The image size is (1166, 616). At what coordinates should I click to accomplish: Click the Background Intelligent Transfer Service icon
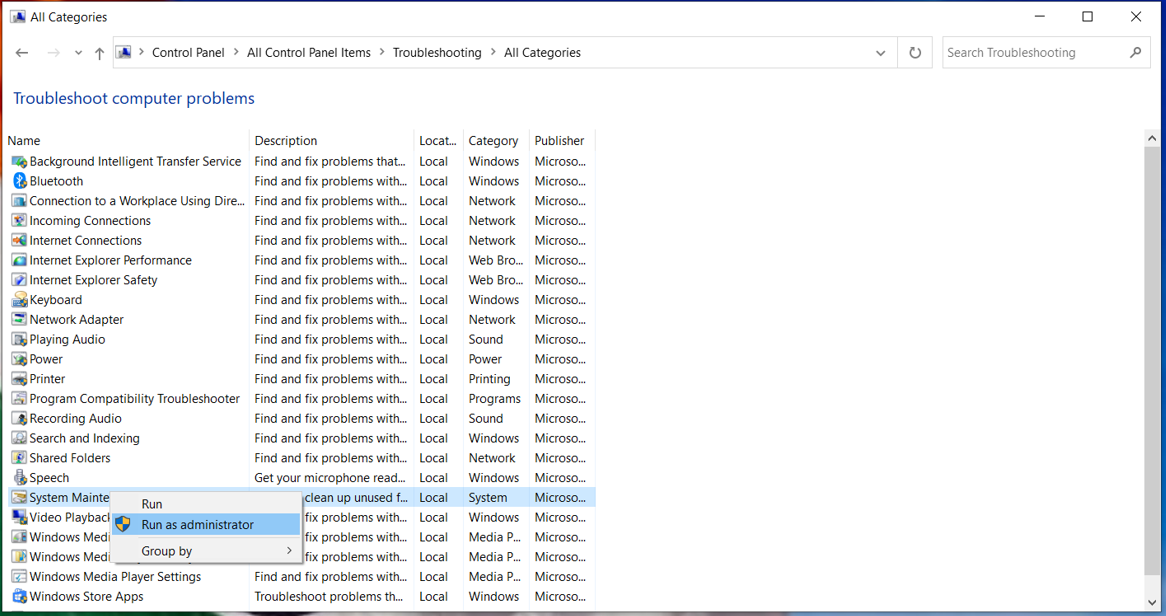coord(20,161)
